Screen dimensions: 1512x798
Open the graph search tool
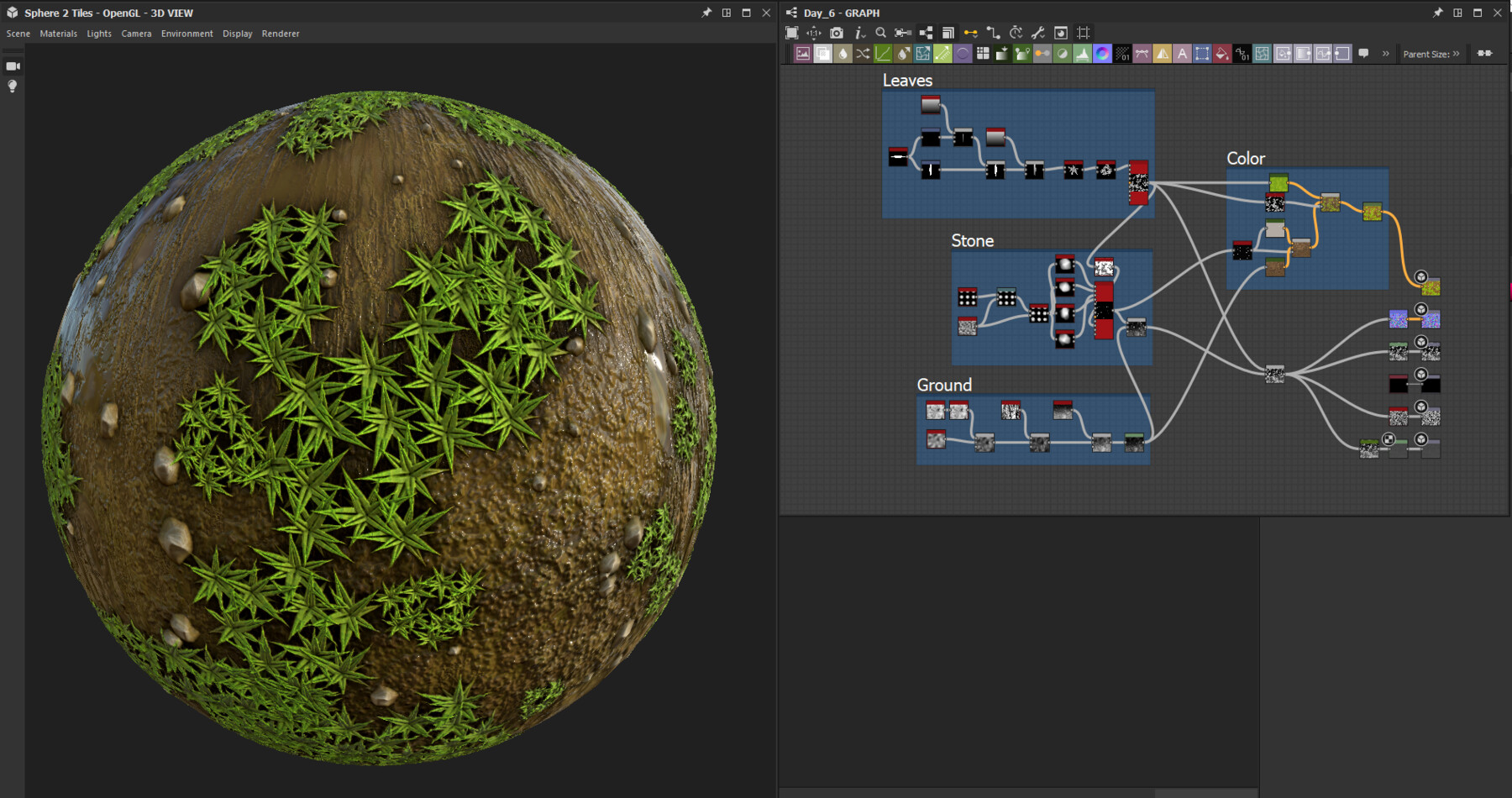click(x=880, y=33)
